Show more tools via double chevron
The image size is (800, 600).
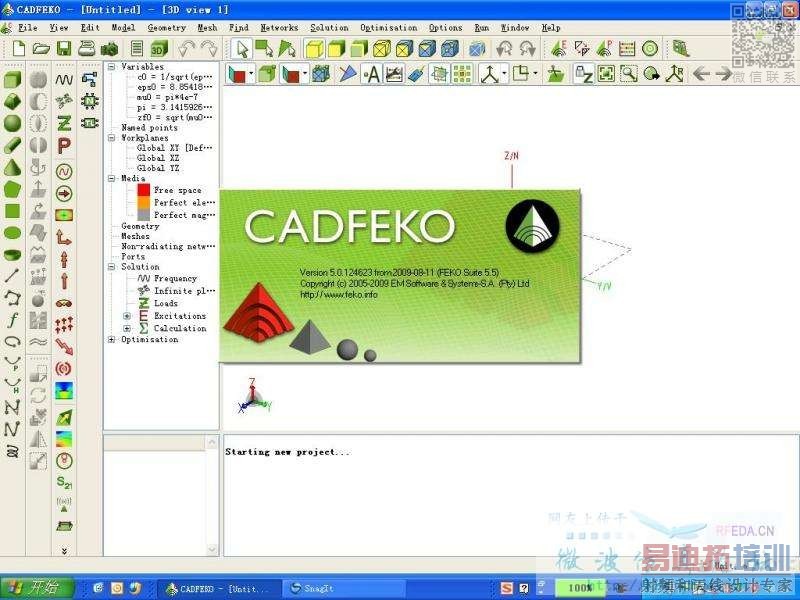(x=64, y=551)
